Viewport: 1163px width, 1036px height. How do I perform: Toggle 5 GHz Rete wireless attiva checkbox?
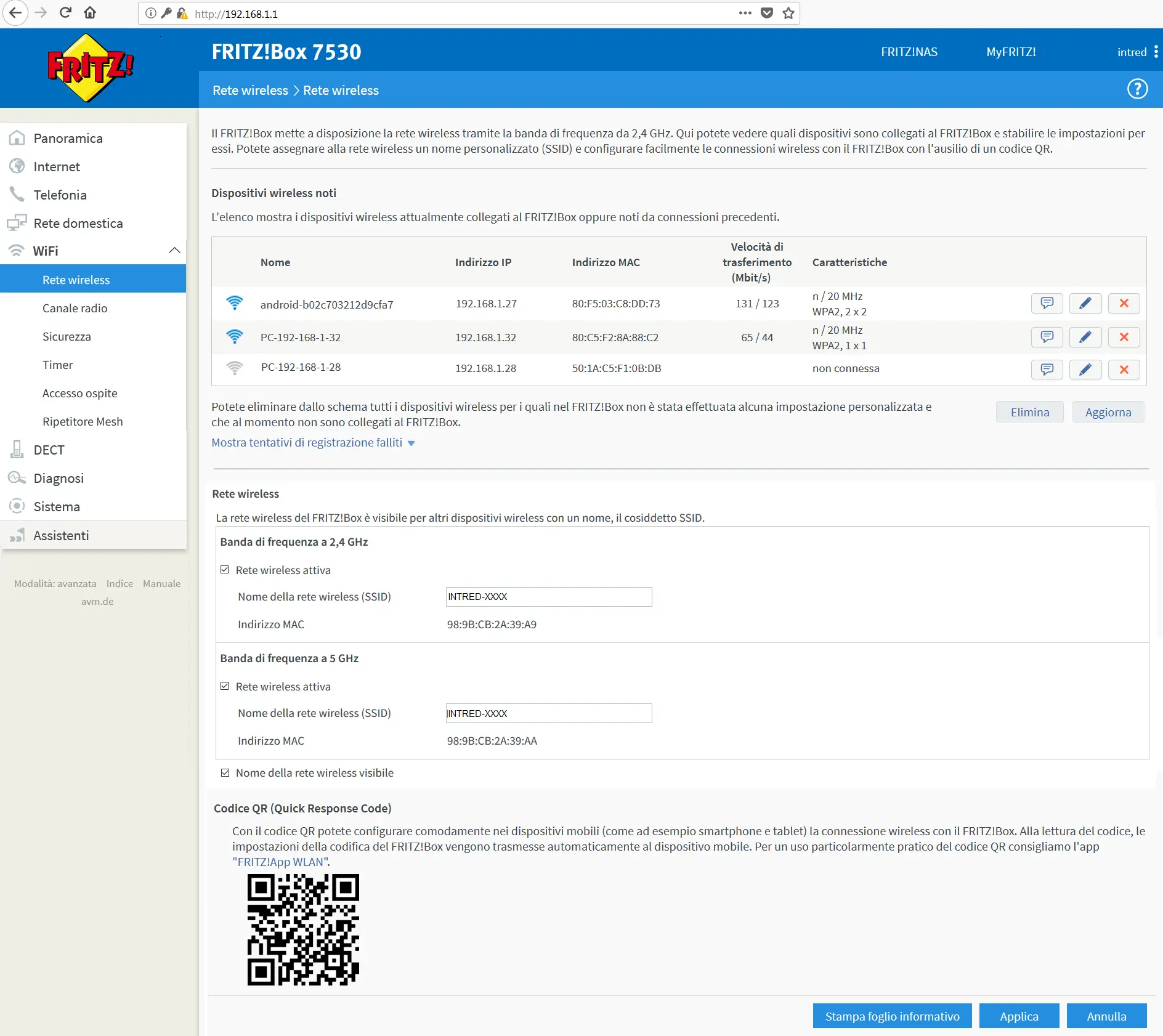point(225,686)
